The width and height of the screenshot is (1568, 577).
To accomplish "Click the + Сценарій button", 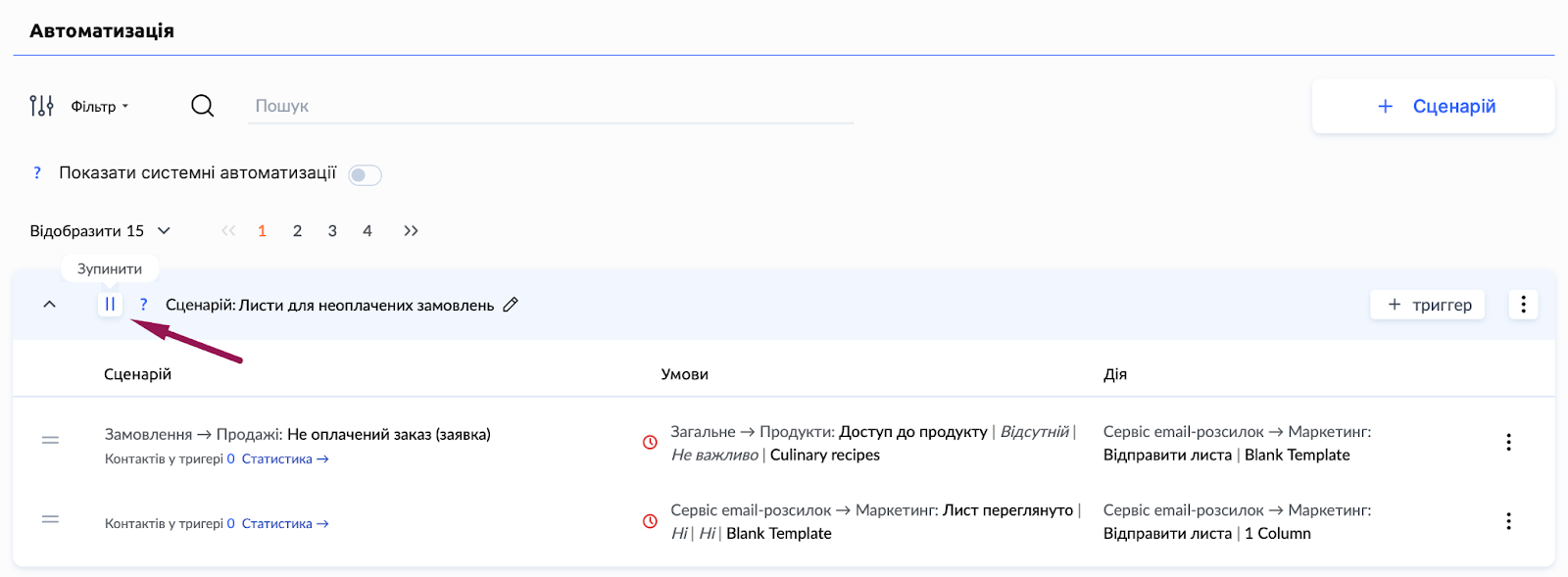I will click(1433, 106).
